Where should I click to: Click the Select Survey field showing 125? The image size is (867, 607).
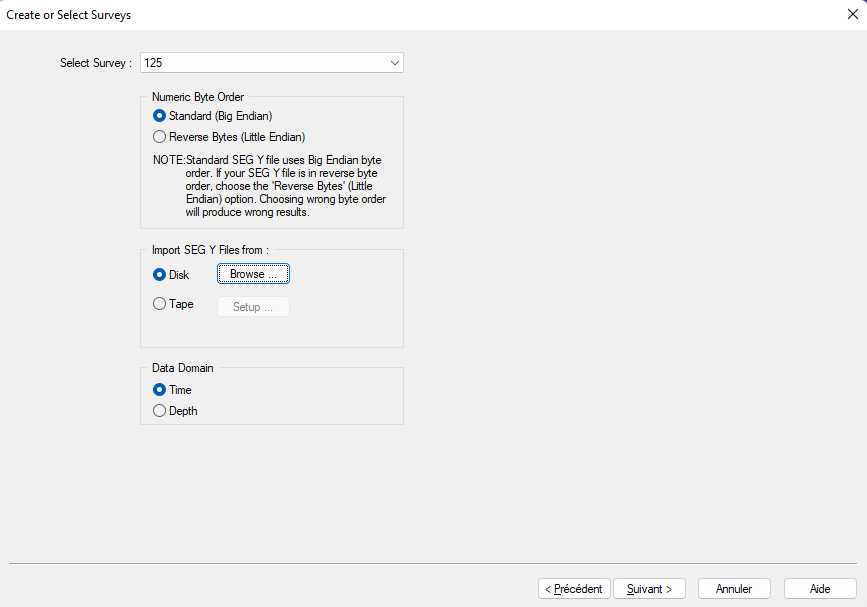[x=262, y=63]
